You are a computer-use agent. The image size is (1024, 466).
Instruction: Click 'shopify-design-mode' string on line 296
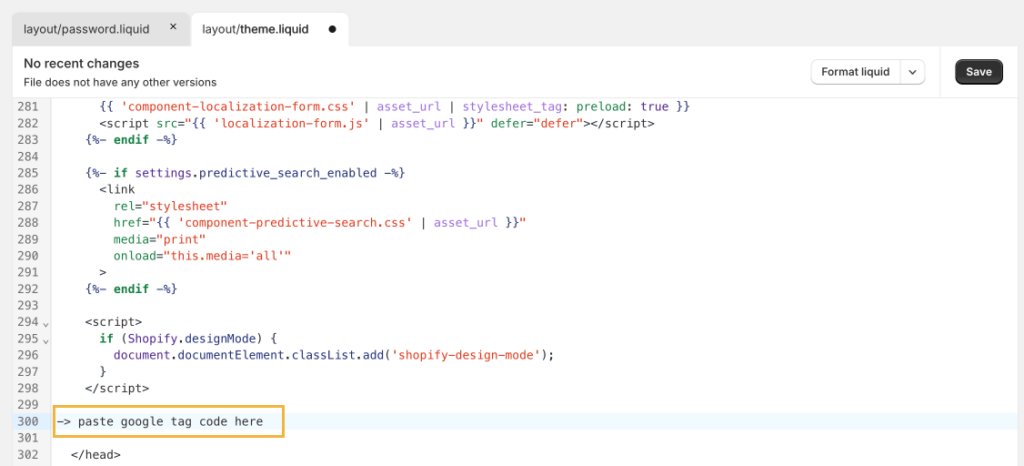[467, 355]
